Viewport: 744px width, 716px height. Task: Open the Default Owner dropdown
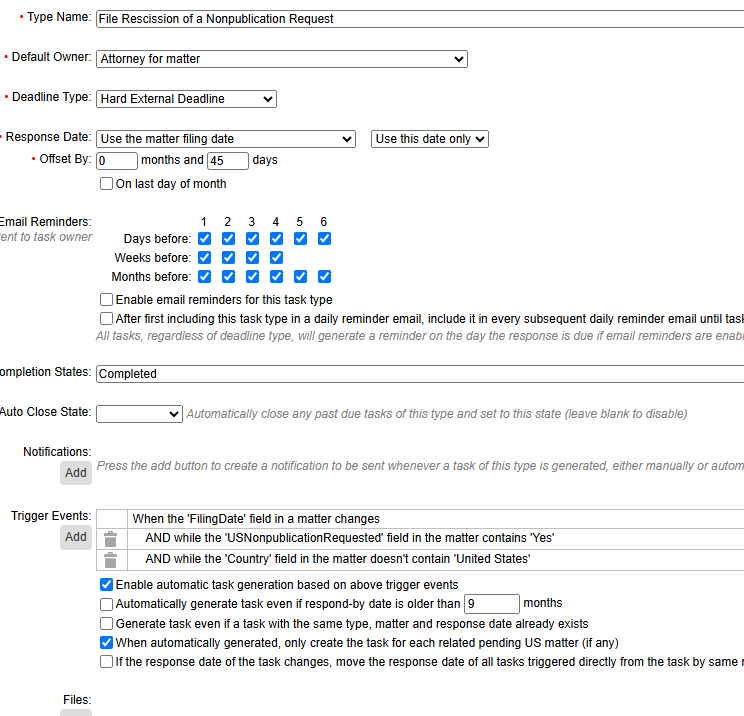tap(282, 59)
